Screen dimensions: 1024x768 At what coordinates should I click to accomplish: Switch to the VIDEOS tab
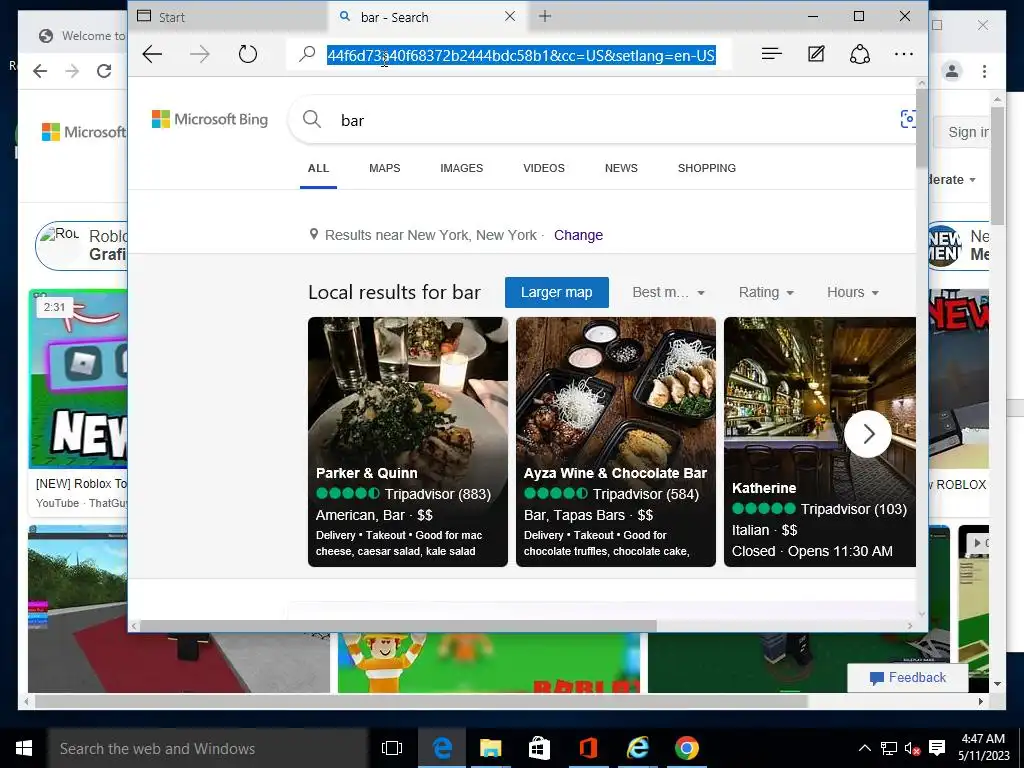pos(543,168)
